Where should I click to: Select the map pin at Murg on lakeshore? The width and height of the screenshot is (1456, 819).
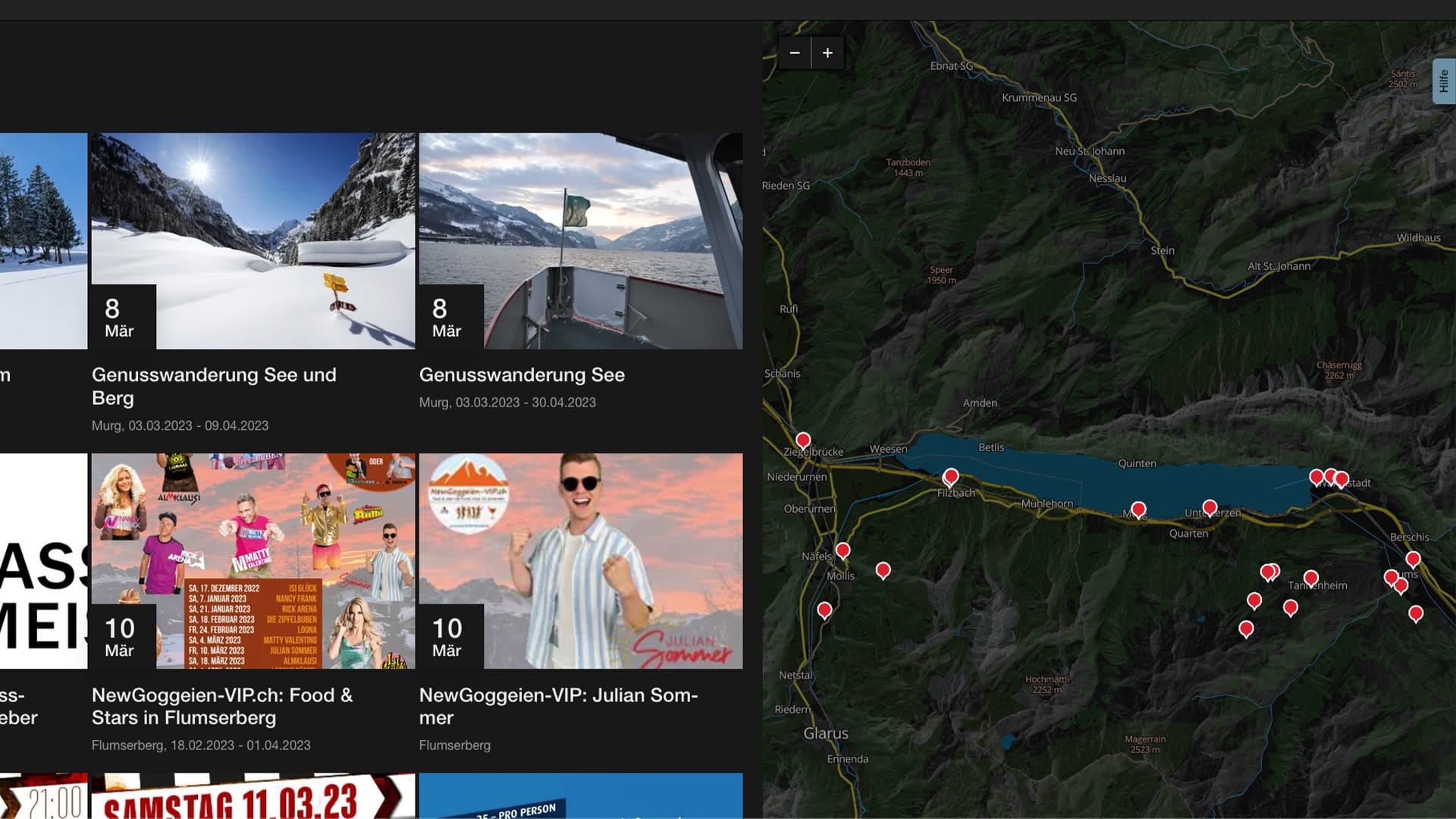point(1138,510)
